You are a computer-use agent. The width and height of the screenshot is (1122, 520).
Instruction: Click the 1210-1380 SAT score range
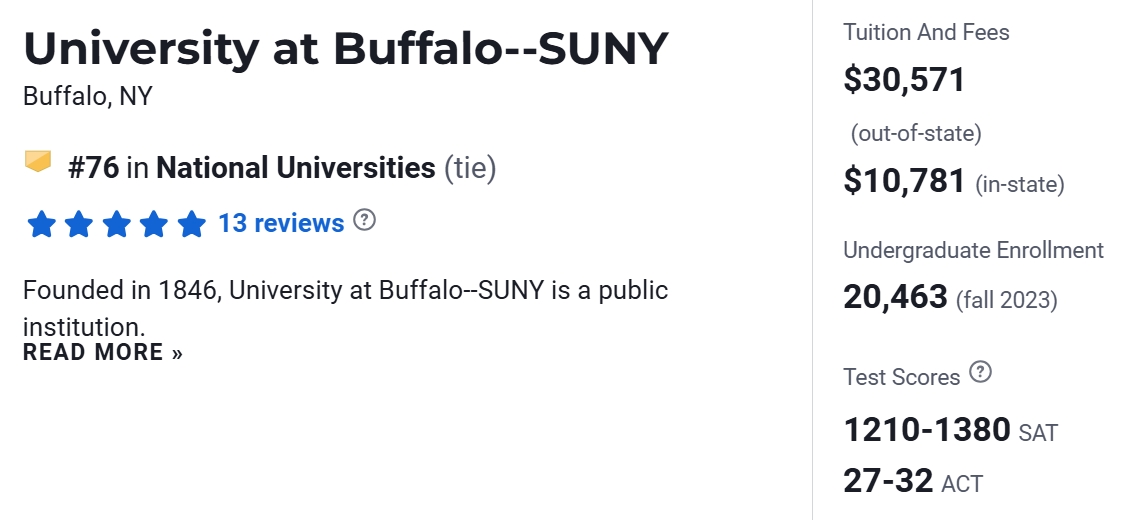coord(927,430)
